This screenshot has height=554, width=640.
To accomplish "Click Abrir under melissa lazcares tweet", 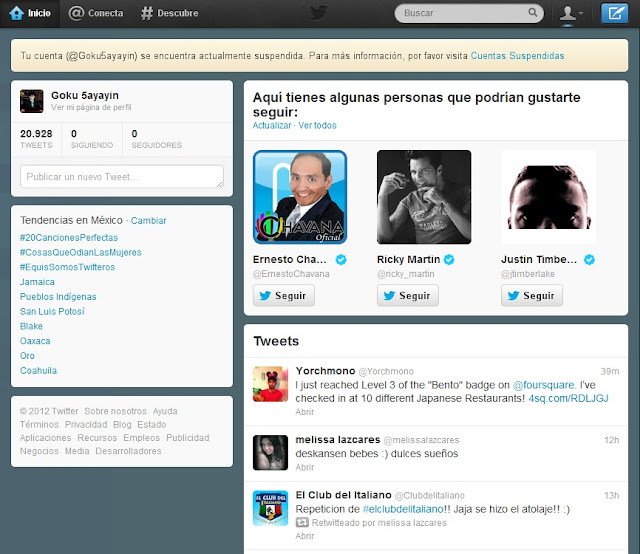I will tap(305, 467).
